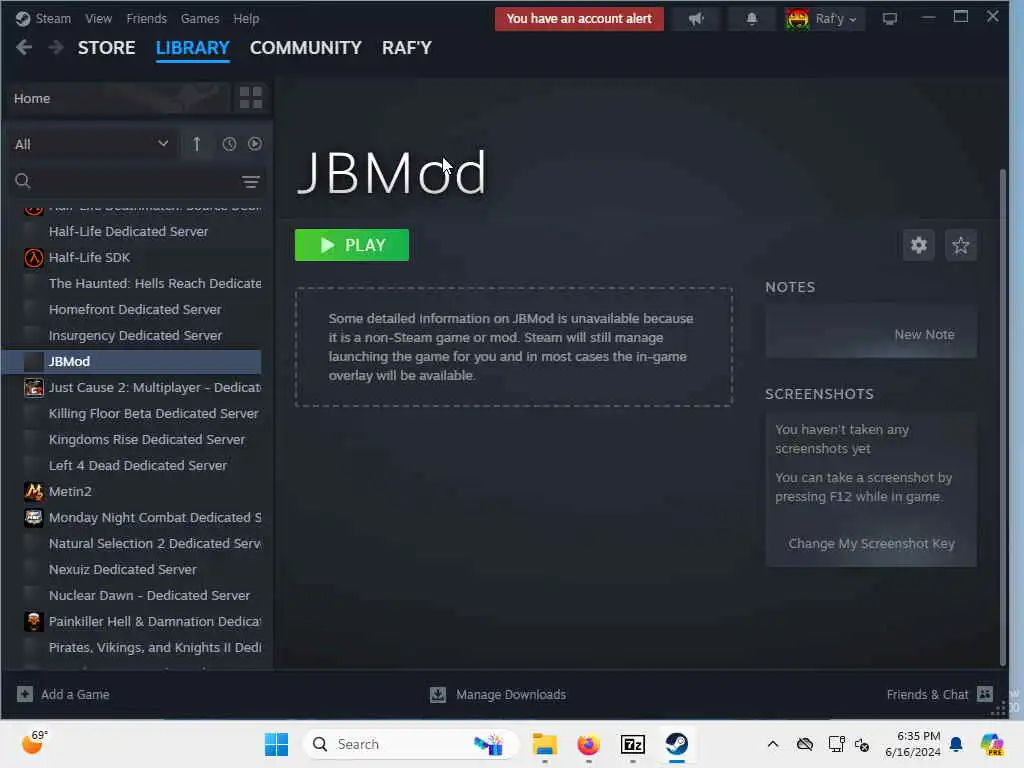Open the advanced filter options icon

pos(251,182)
